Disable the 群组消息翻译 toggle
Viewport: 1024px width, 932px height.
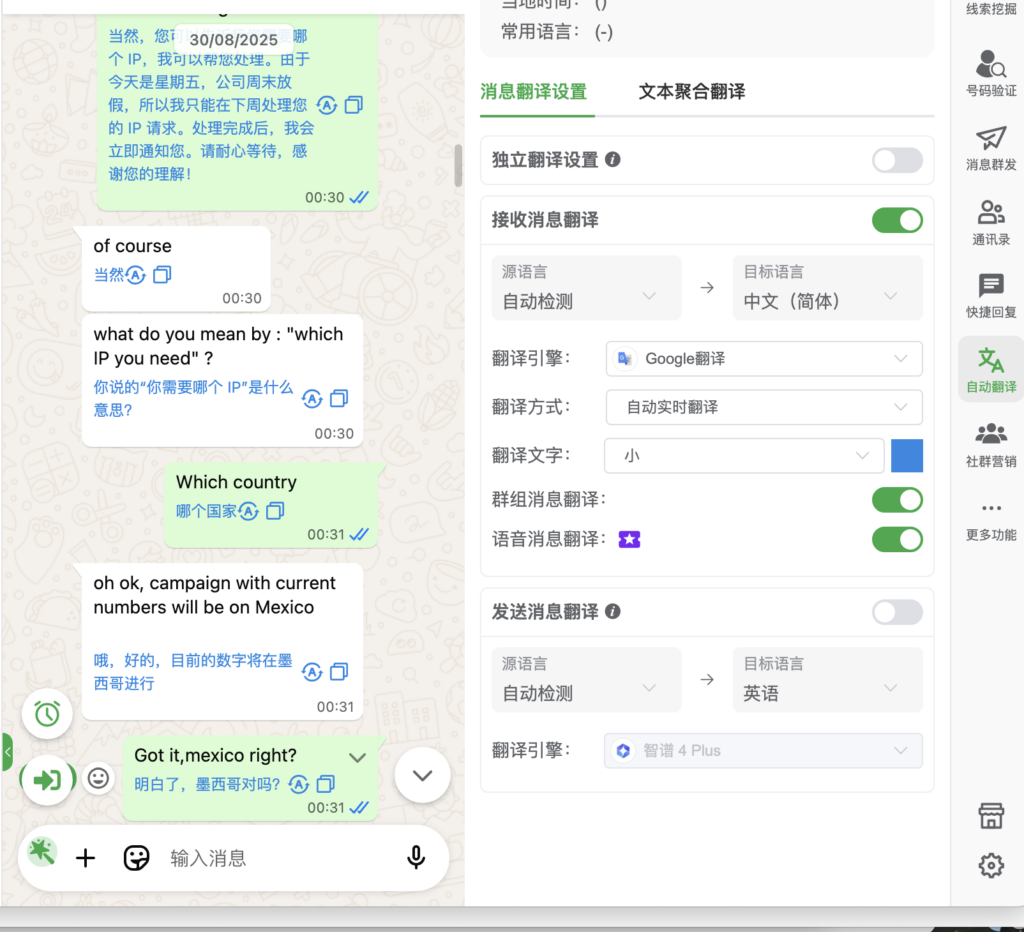(x=896, y=499)
